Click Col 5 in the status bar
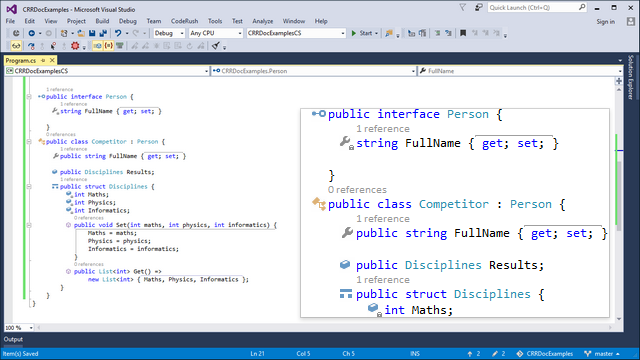640x360 pixels. pyautogui.click(x=303, y=354)
